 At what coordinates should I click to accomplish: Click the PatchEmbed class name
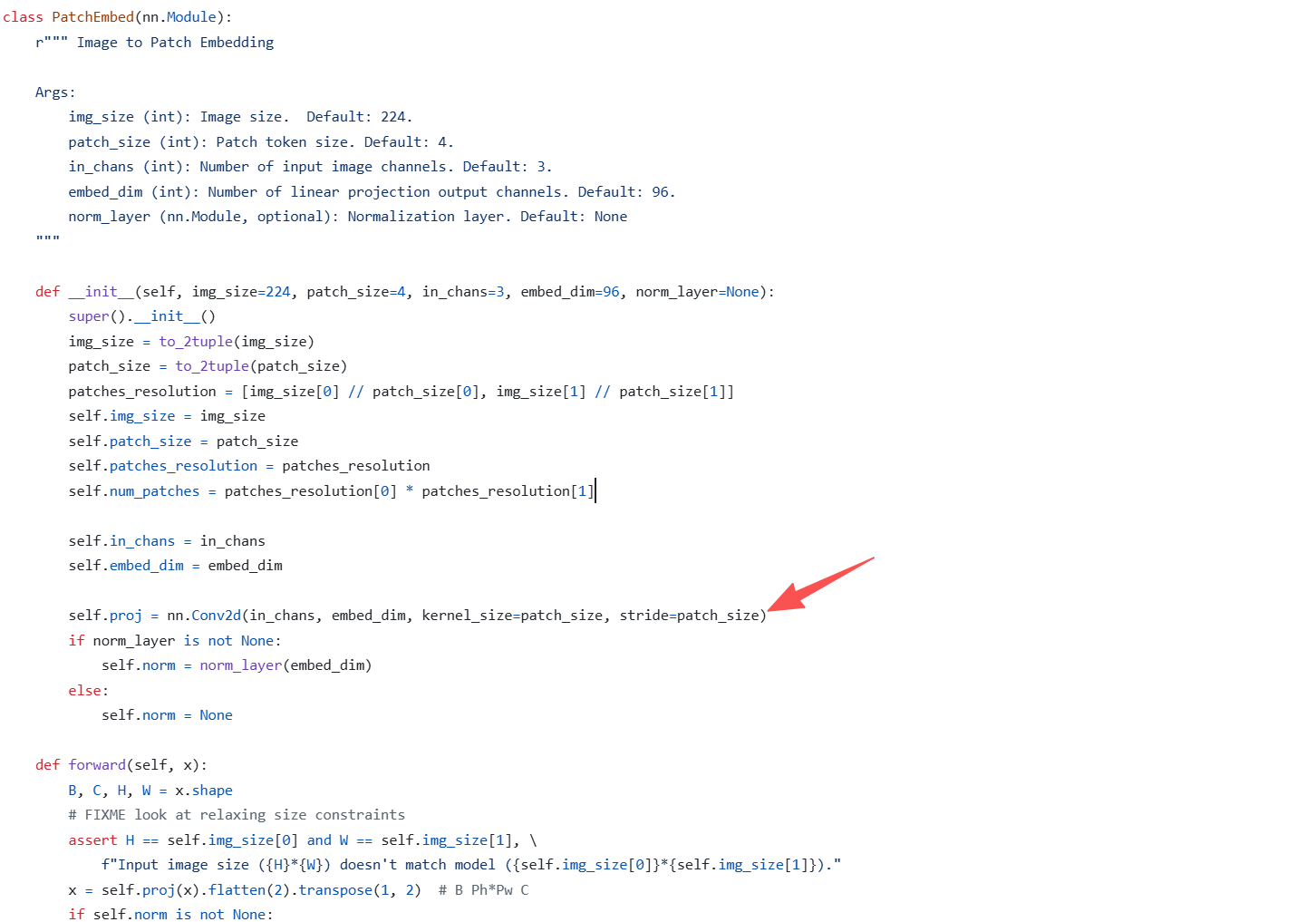[x=93, y=17]
